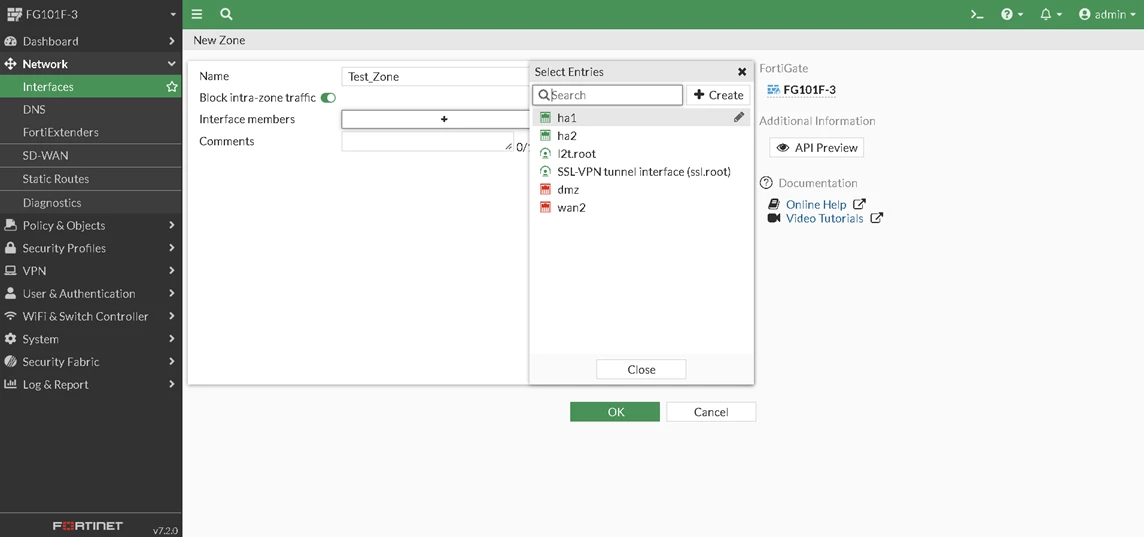This screenshot has height=537, width=1144.
Task: Collapse the Network menu chevron
Action: tap(171, 64)
